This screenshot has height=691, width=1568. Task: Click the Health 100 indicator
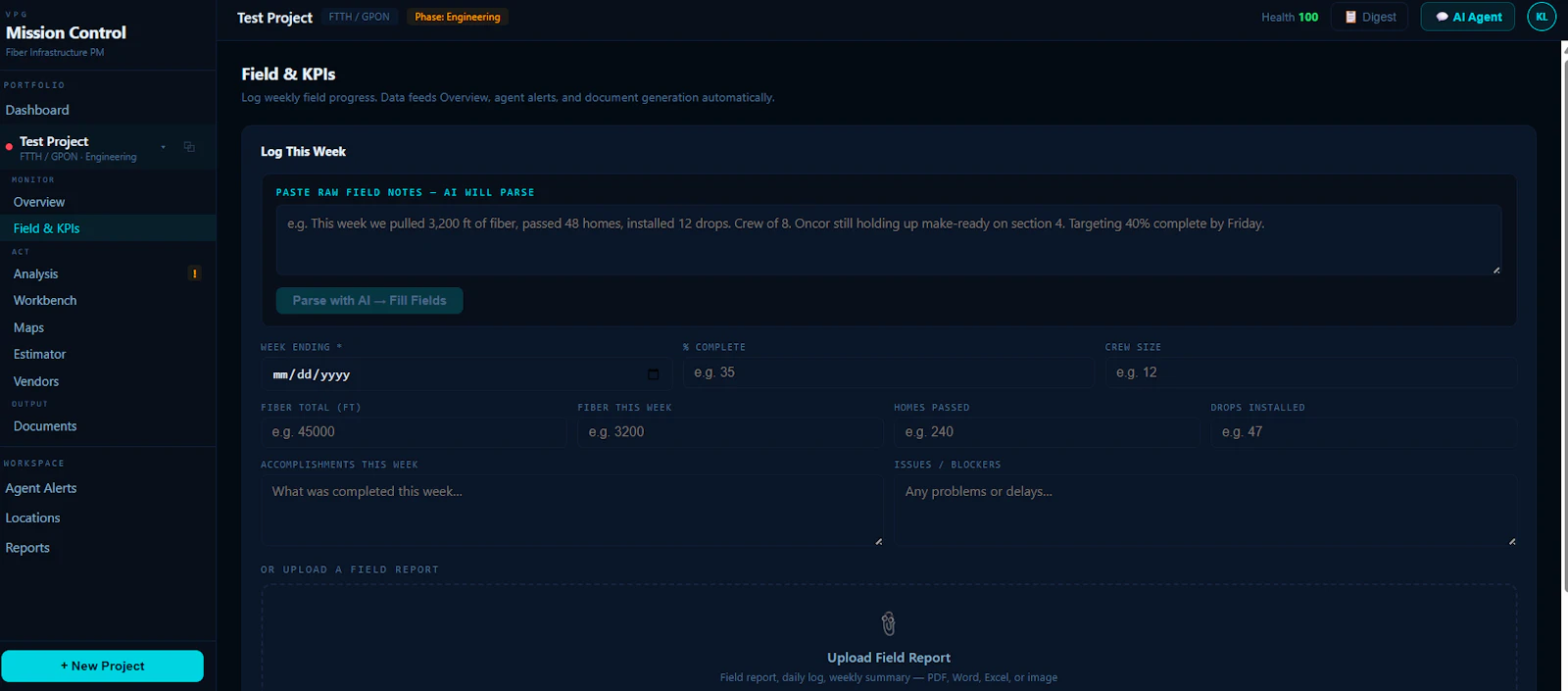point(1289,17)
